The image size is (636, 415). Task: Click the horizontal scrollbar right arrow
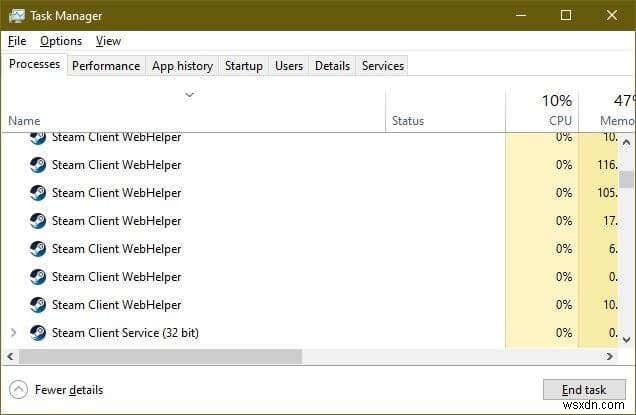[609, 357]
